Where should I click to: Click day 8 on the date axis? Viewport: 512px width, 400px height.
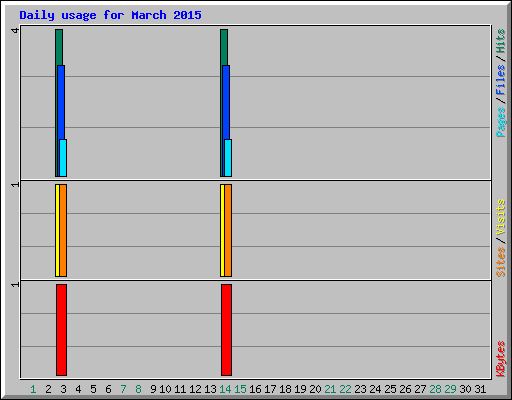pyautogui.click(x=138, y=389)
